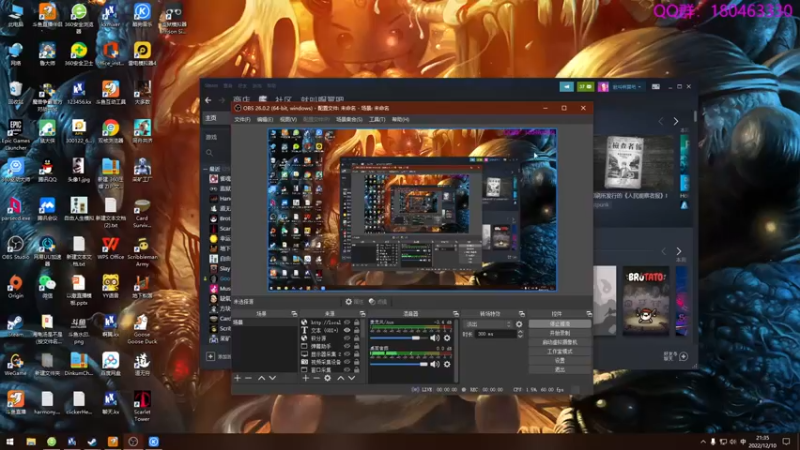The image size is (800, 450).
Task: Open scene transition type dropdown
Action: point(488,324)
